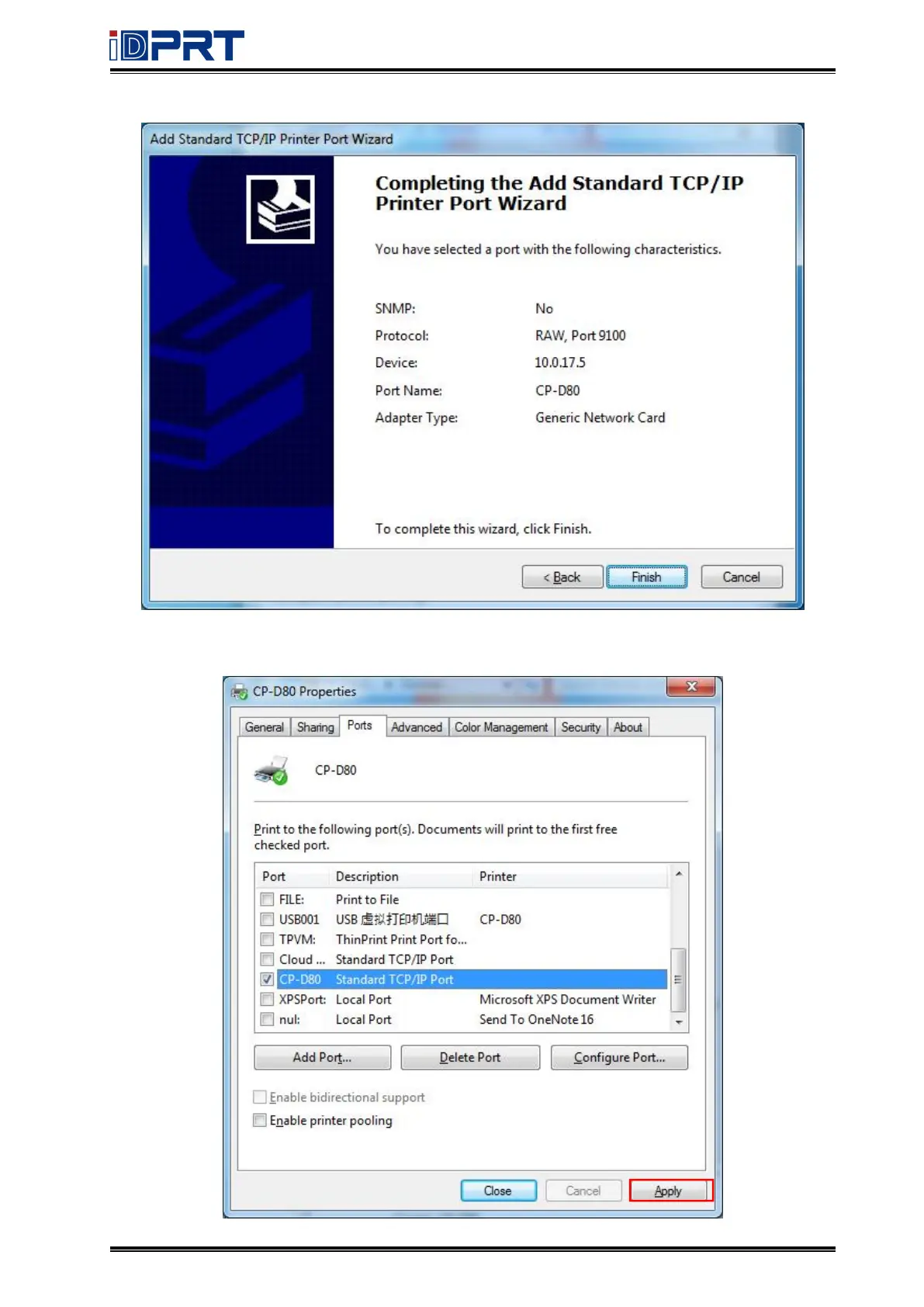Click the SNMP value 'No'
The width and height of the screenshot is (924, 1307).
[x=544, y=309]
